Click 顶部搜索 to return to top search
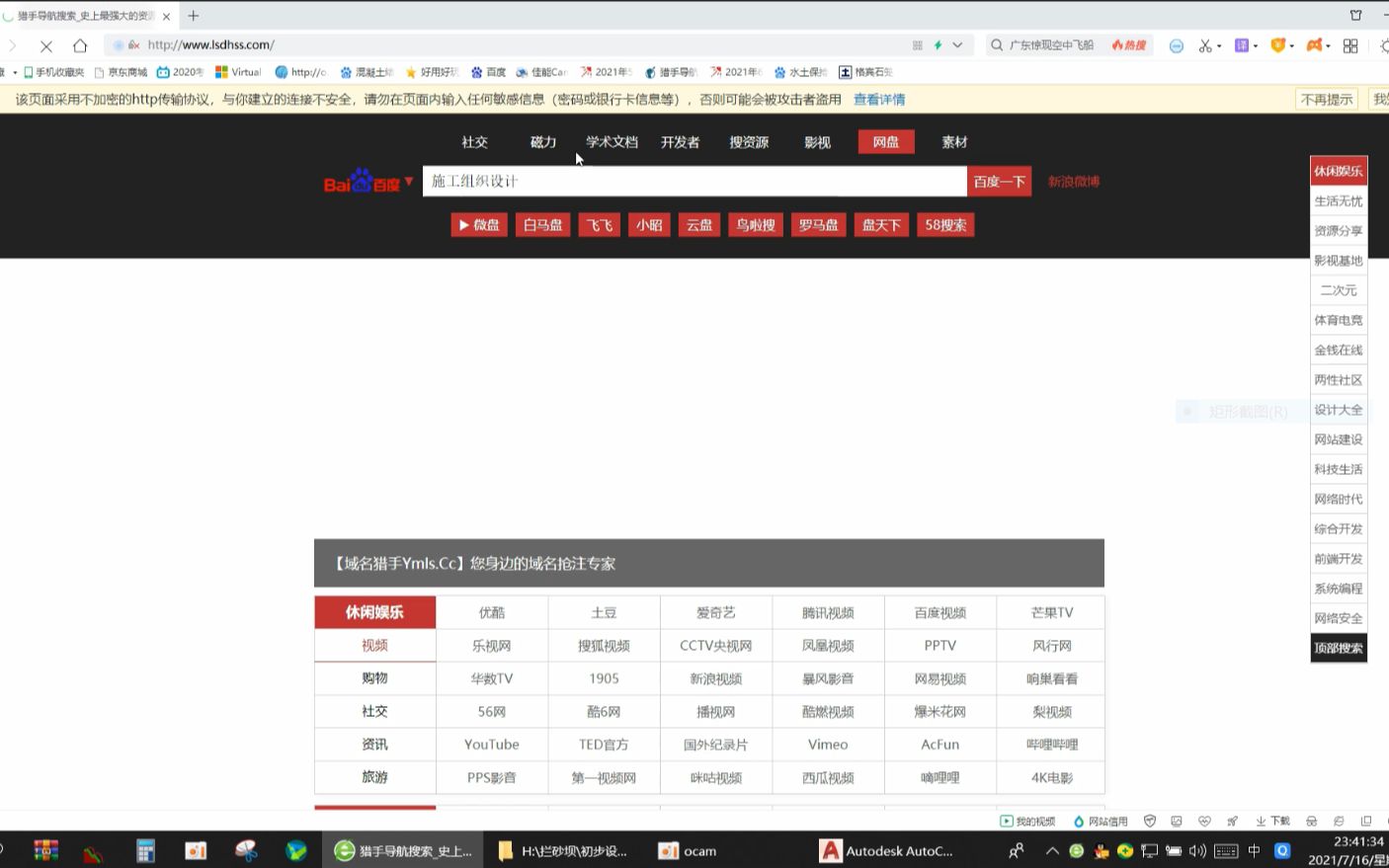 click(x=1339, y=649)
